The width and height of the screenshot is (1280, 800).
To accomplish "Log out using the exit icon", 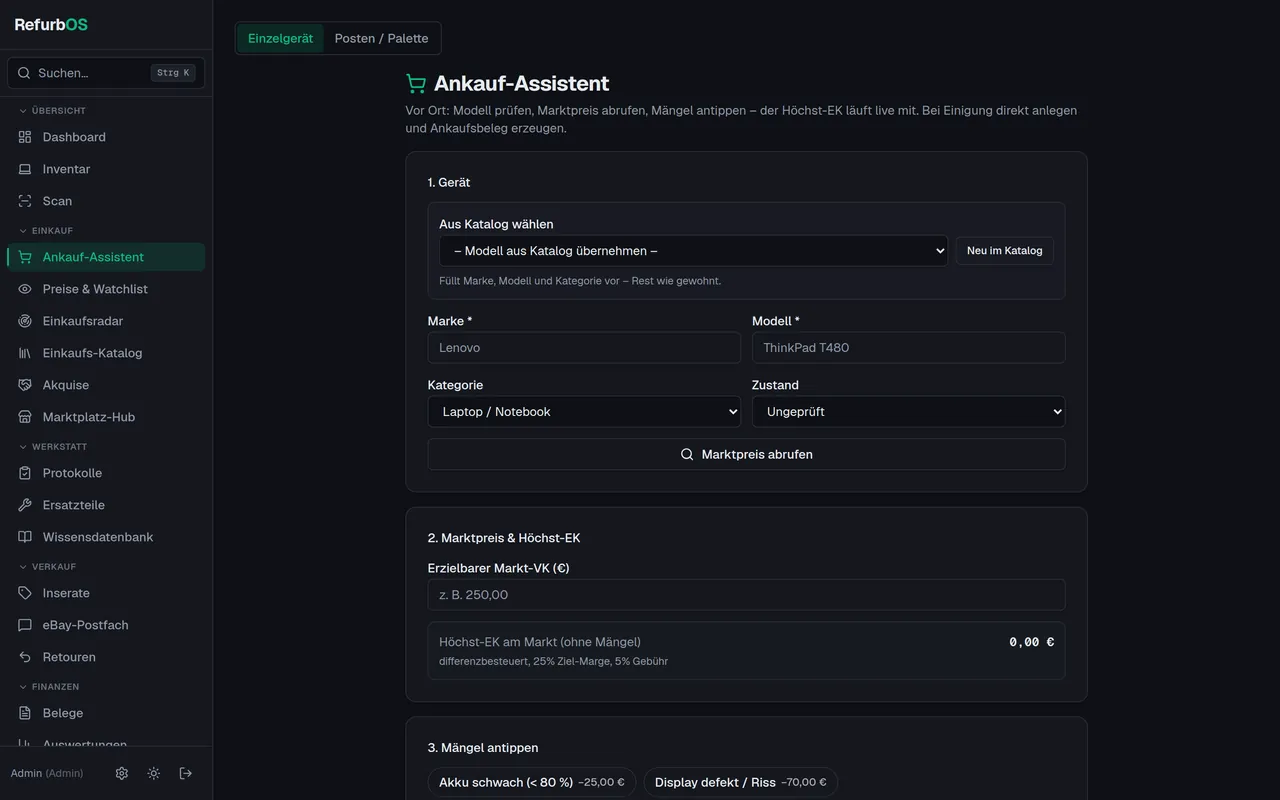I will (x=186, y=773).
